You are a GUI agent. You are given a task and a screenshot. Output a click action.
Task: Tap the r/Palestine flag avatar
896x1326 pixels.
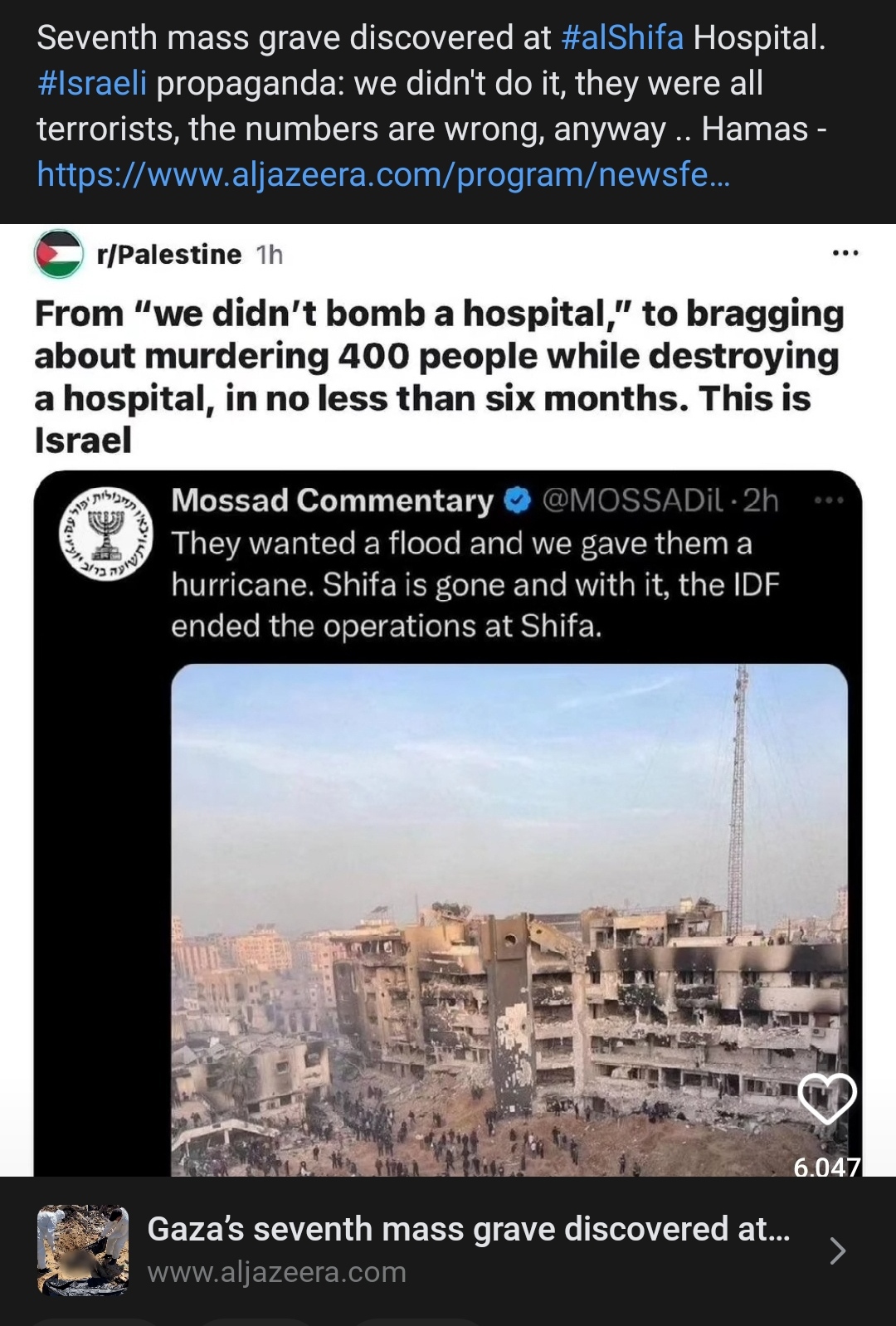pos(59,254)
